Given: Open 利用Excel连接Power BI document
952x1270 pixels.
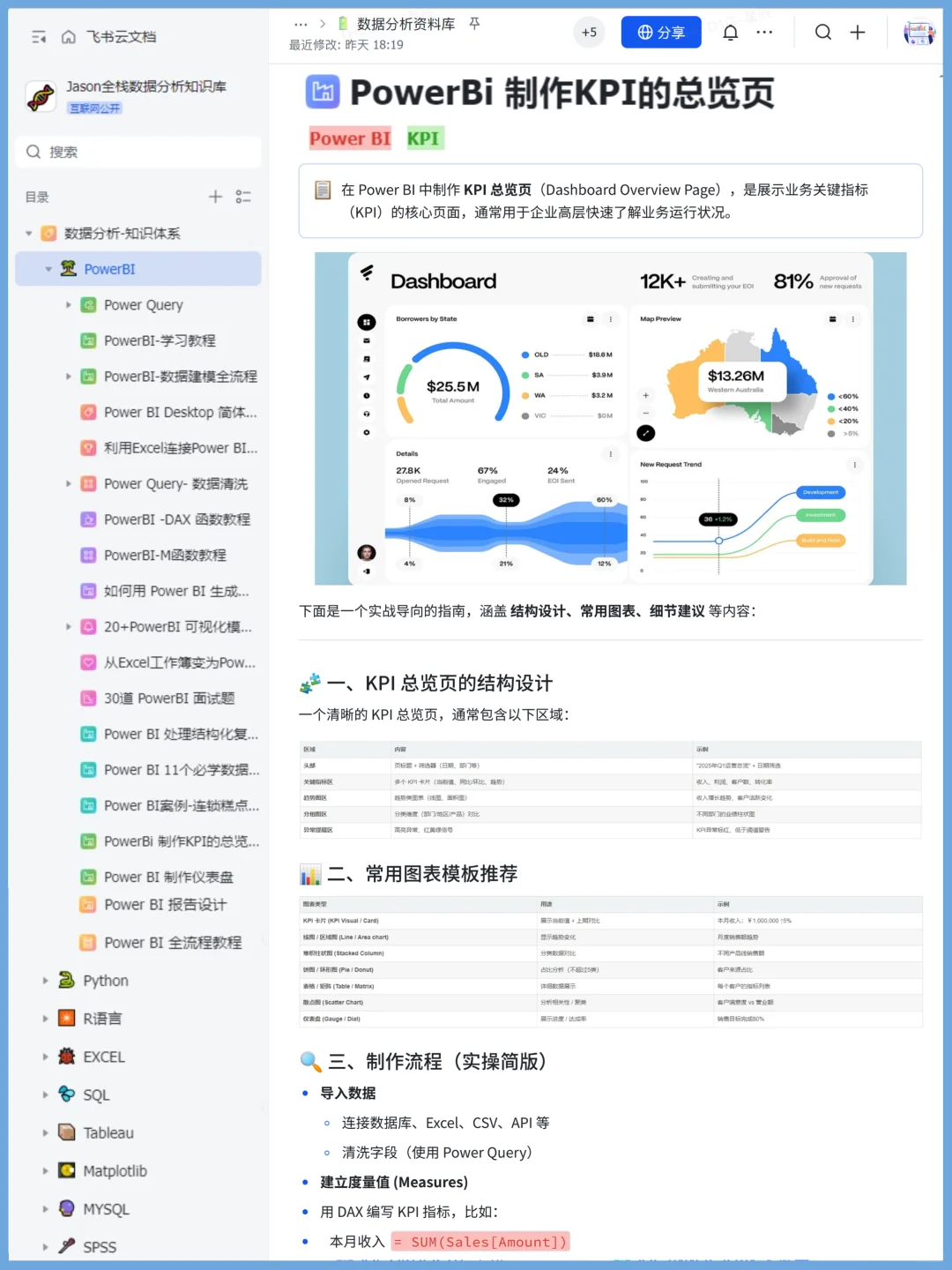Looking at the screenshot, I should click(x=181, y=448).
